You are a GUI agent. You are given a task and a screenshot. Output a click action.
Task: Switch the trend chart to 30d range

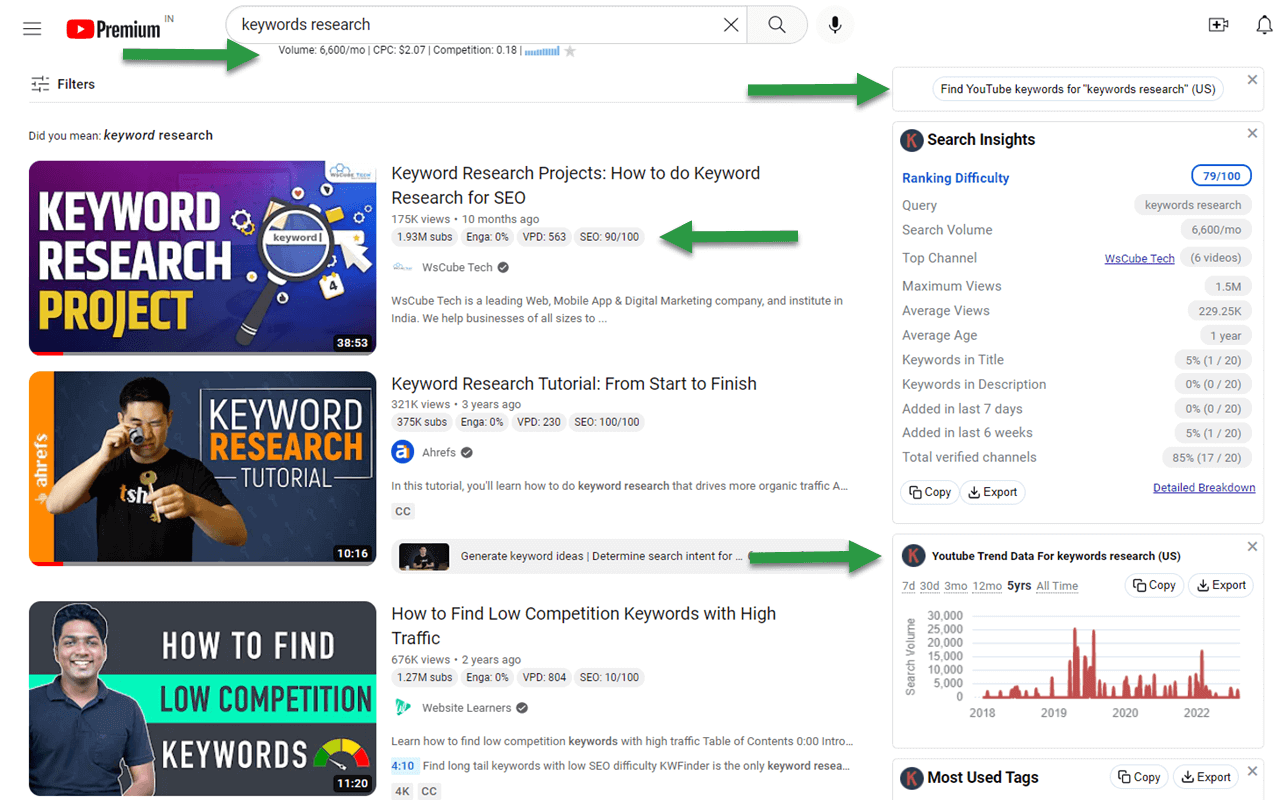click(929, 586)
